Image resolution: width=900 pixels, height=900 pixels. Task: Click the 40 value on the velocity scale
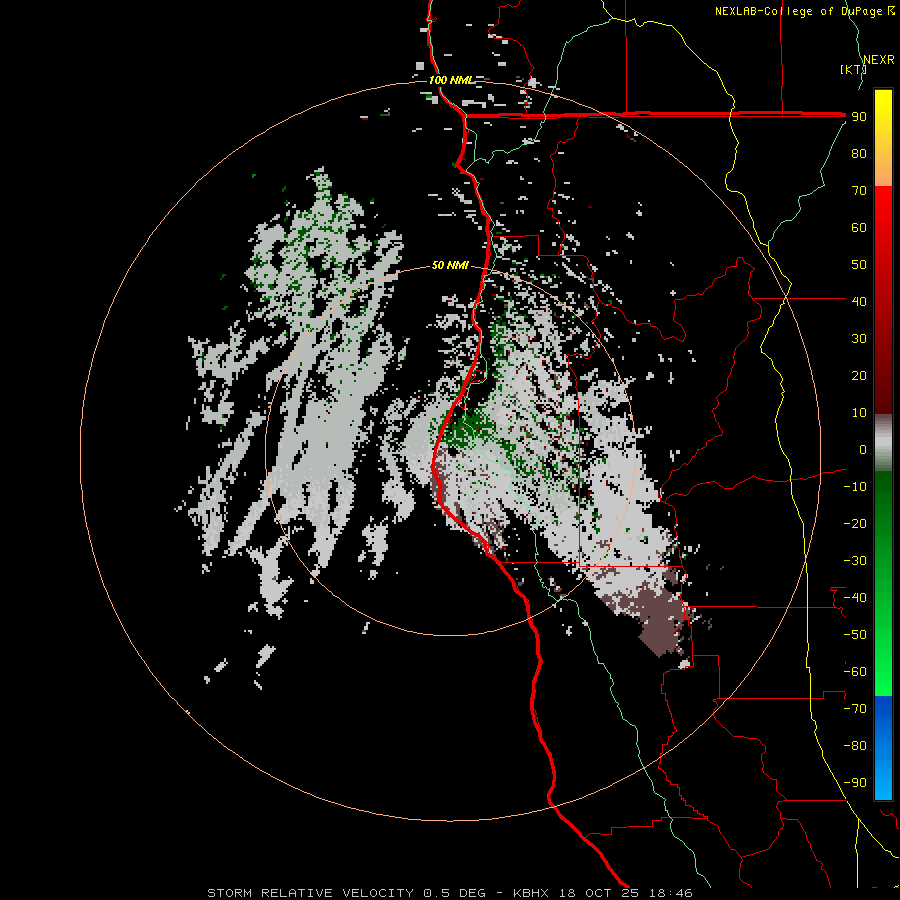coord(859,302)
